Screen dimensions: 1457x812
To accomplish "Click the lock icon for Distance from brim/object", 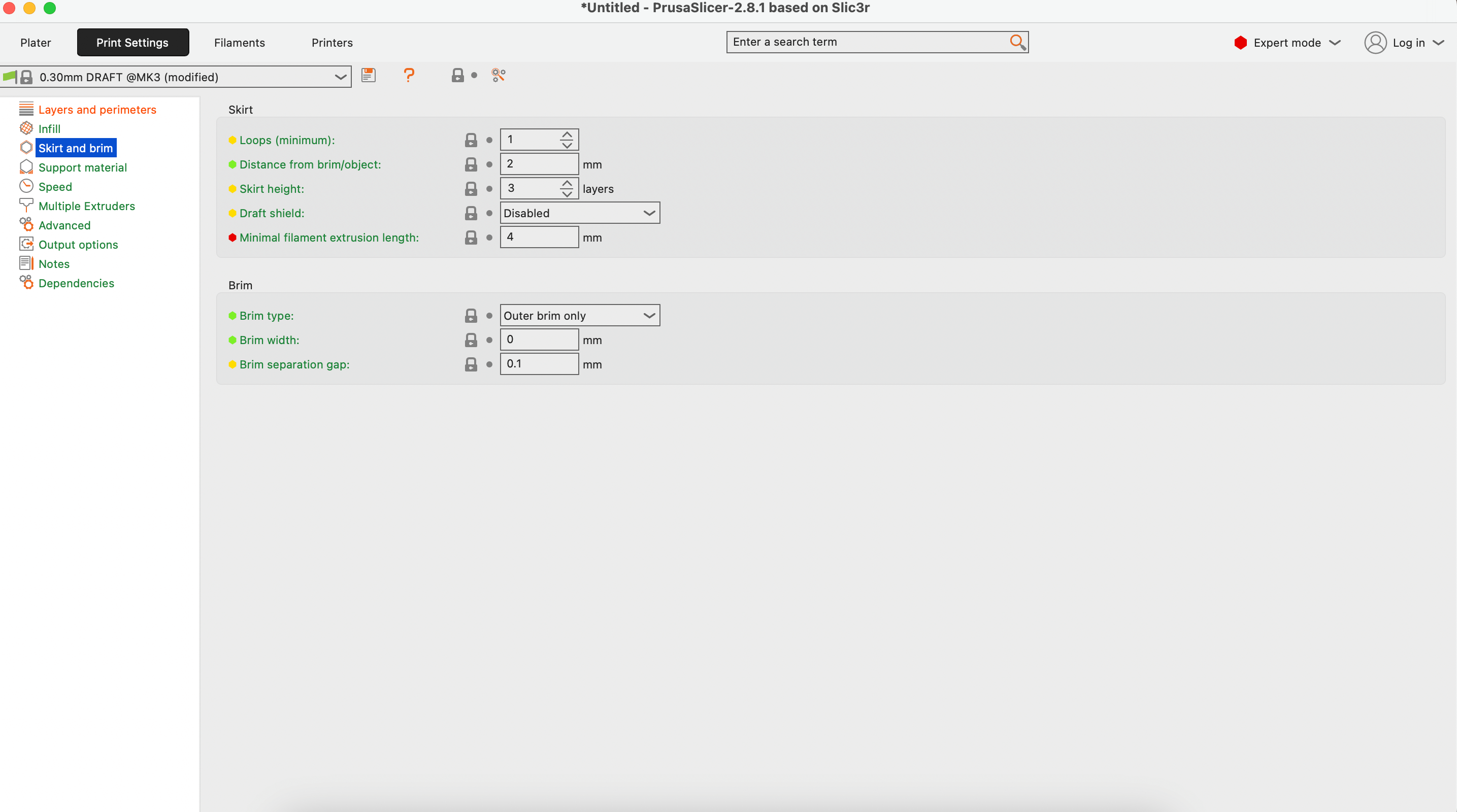I will 471,164.
